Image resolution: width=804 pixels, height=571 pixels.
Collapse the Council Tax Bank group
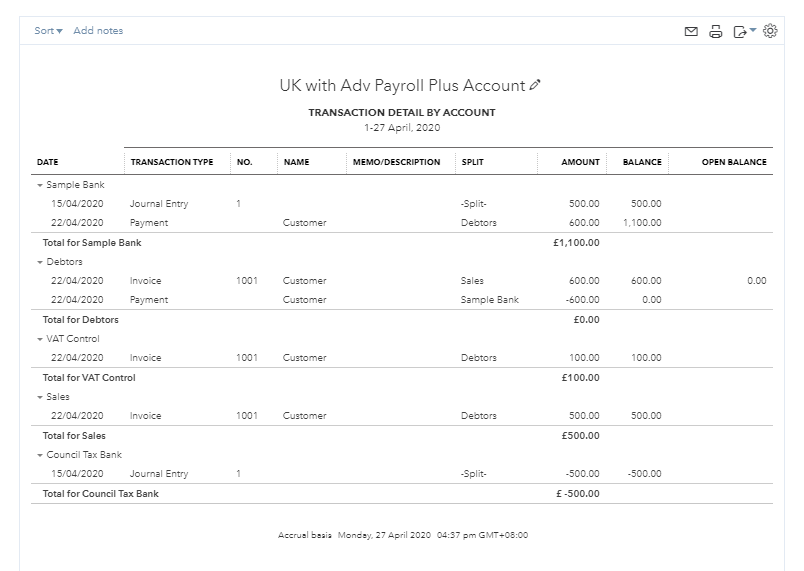41,455
